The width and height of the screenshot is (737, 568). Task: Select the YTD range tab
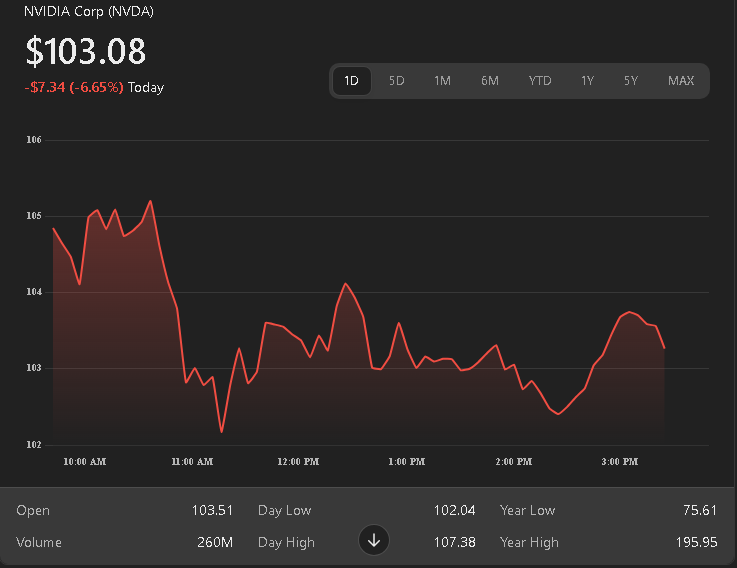pyautogui.click(x=540, y=81)
